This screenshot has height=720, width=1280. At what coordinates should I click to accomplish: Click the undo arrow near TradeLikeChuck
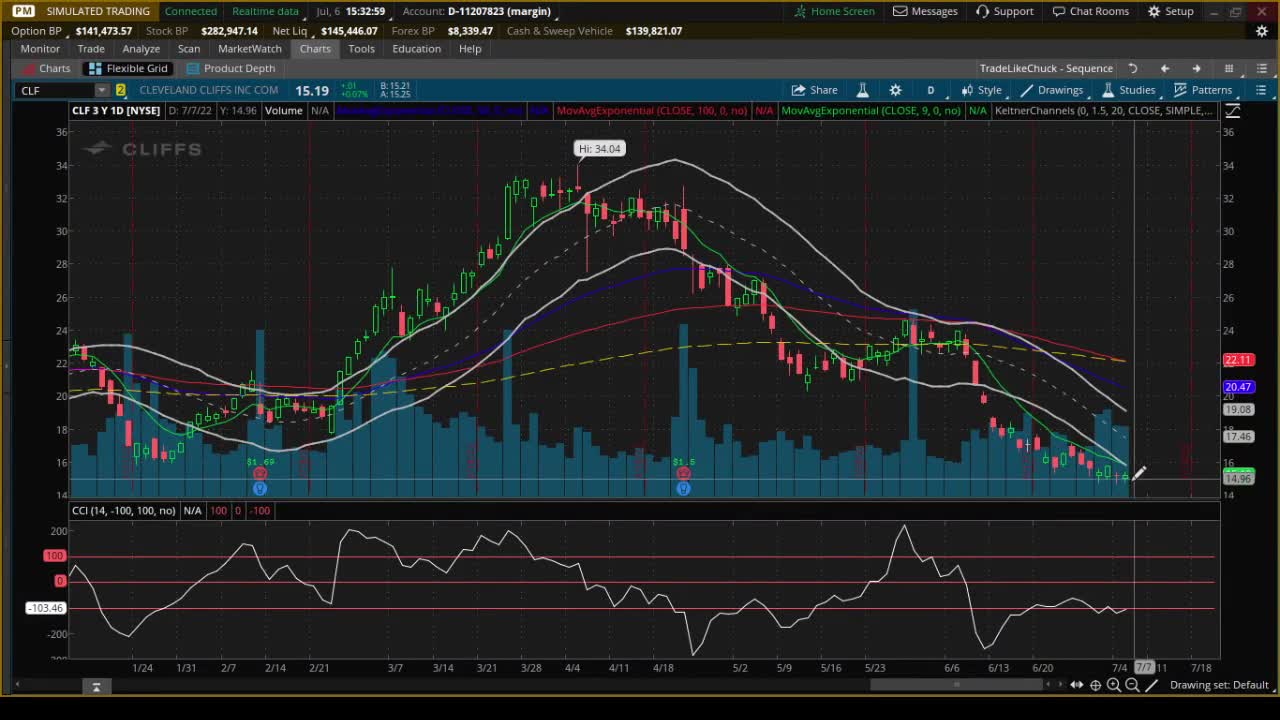pos(1133,68)
